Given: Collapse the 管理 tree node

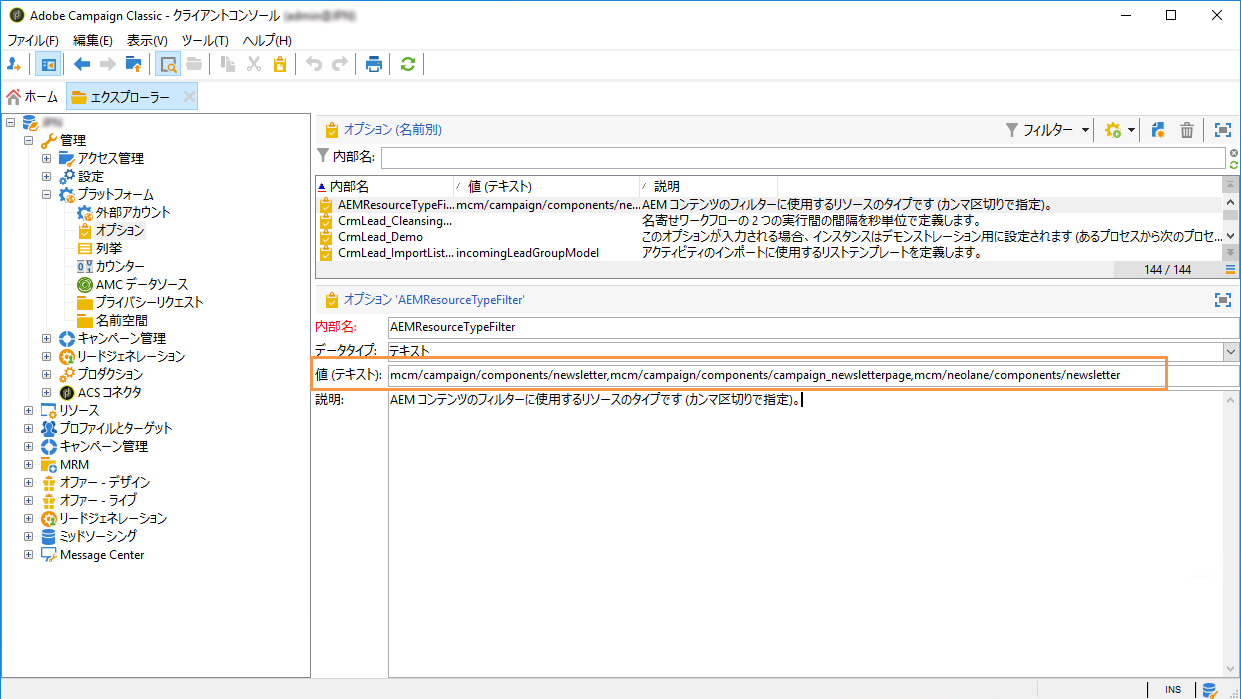Looking at the screenshot, I should (29, 140).
